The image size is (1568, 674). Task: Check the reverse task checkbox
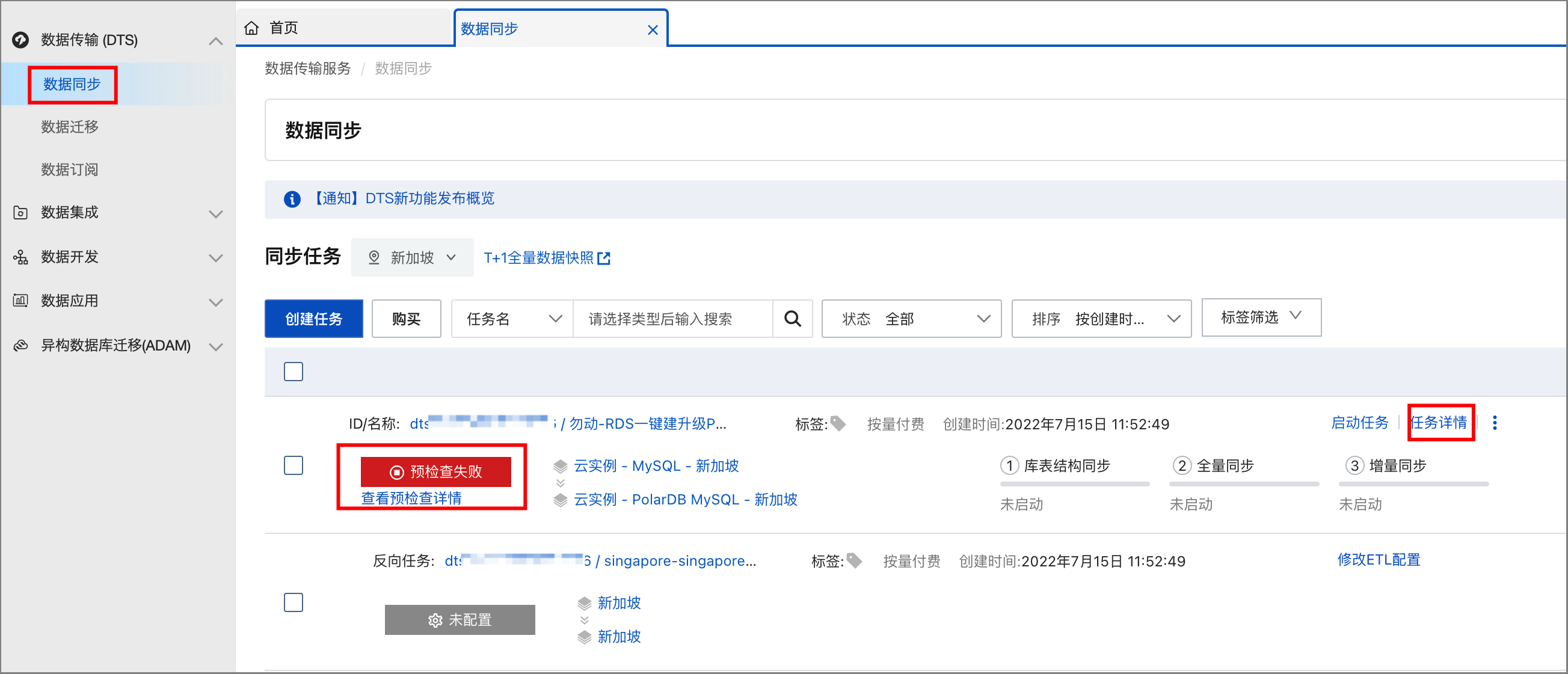point(294,602)
